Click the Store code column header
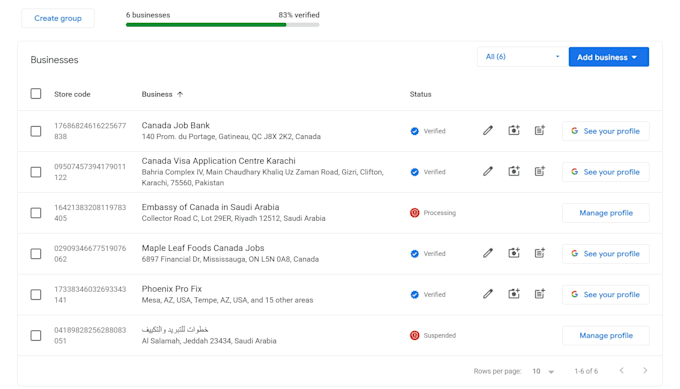The height and width of the screenshot is (389, 680). pos(72,94)
